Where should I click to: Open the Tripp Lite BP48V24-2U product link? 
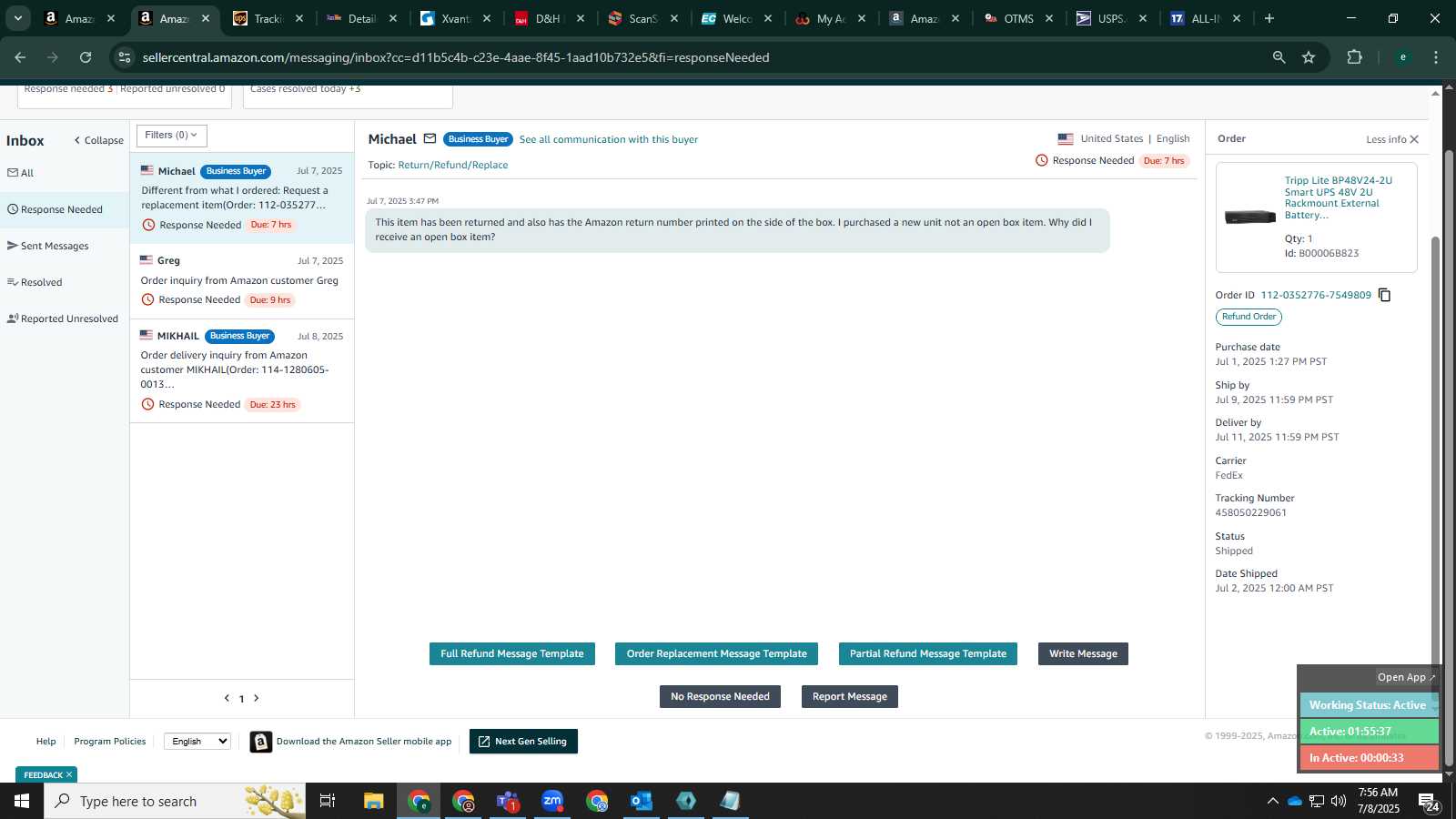pyautogui.click(x=1338, y=197)
